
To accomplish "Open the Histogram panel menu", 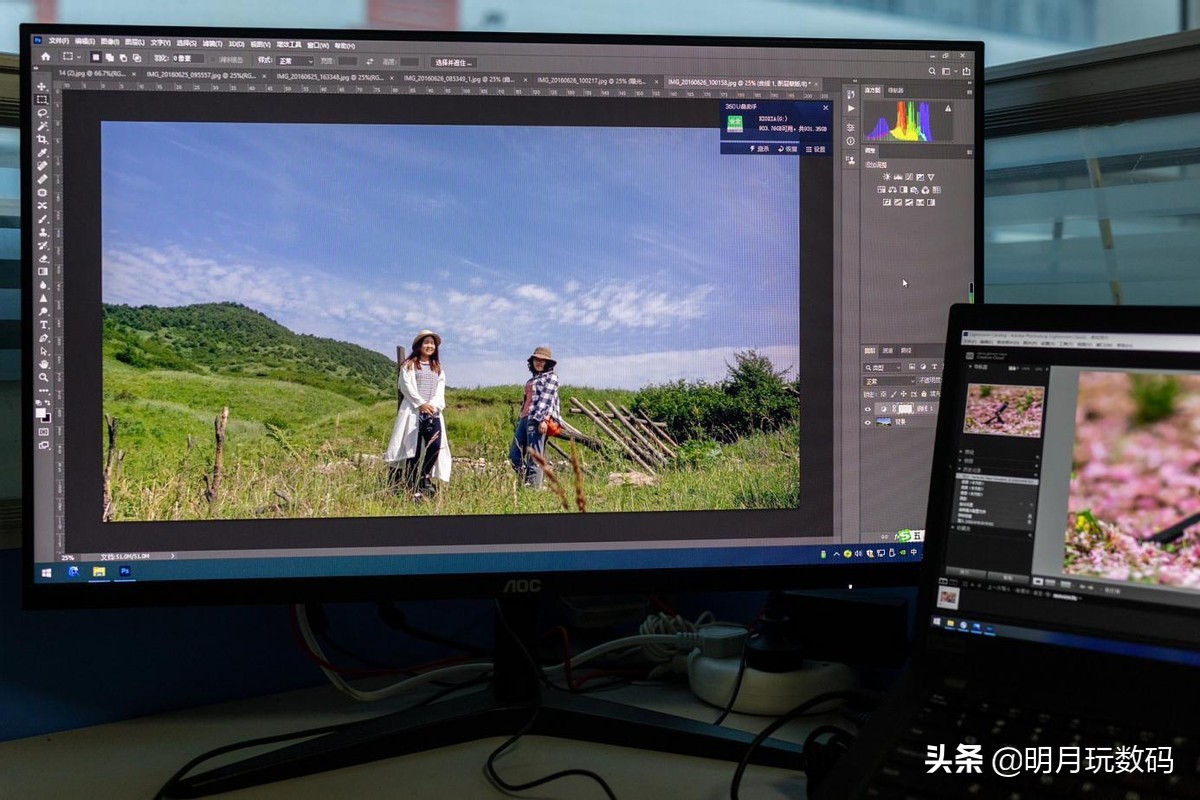I will click(969, 92).
